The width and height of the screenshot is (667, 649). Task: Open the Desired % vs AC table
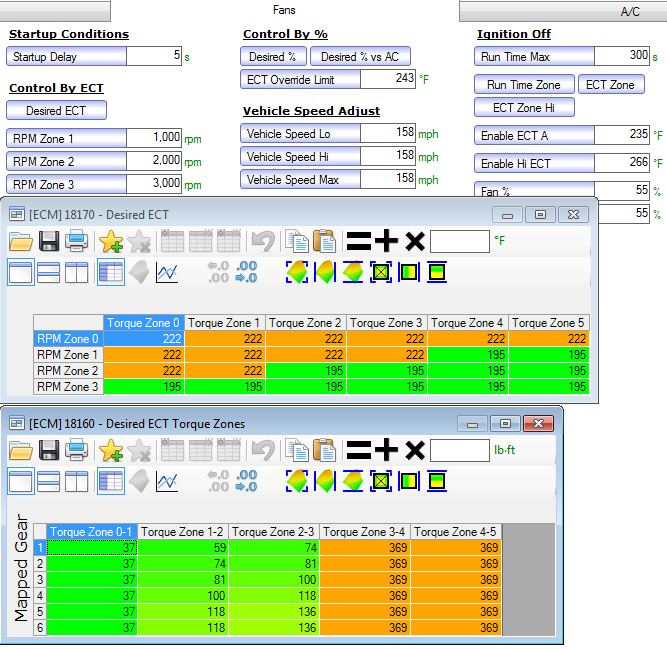coord(360,57)
